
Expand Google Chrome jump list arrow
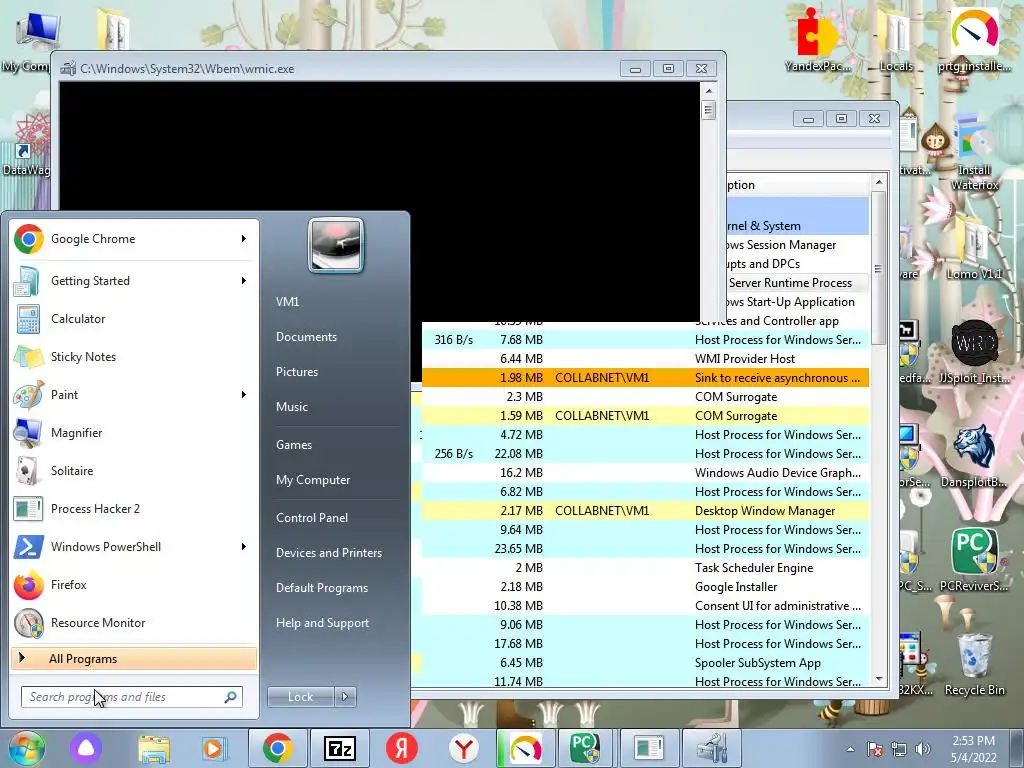tap(244, 239)
